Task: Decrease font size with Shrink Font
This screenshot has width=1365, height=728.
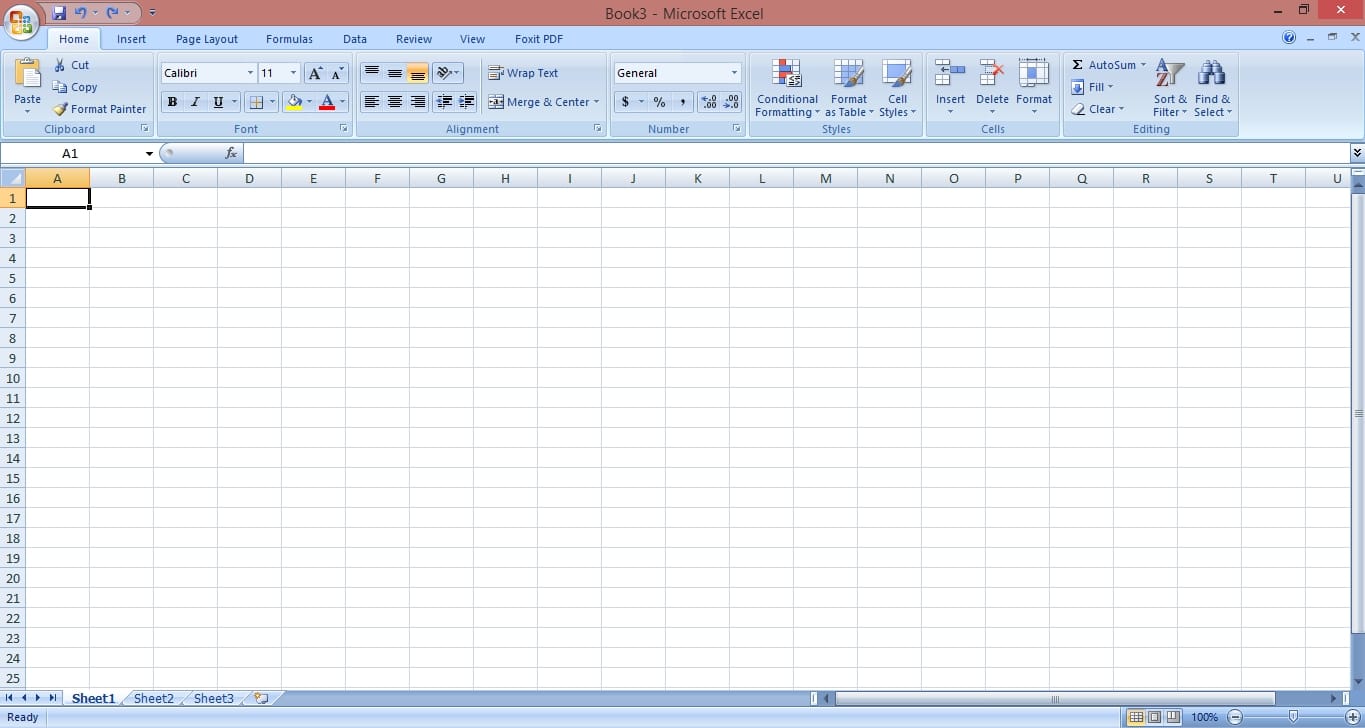Action: (x=337, y=73)
